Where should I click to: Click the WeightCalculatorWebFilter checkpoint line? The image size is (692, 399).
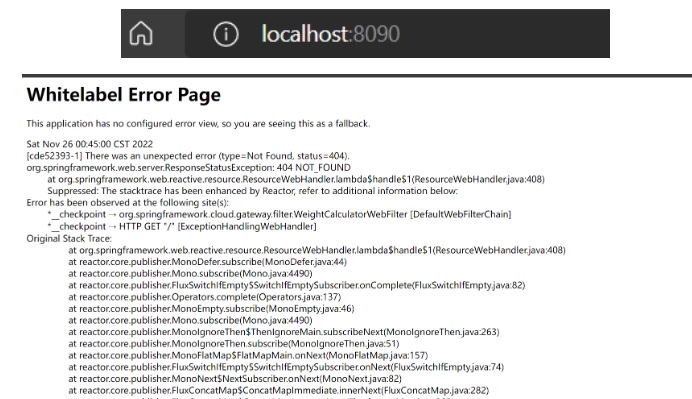coord(279,215)
